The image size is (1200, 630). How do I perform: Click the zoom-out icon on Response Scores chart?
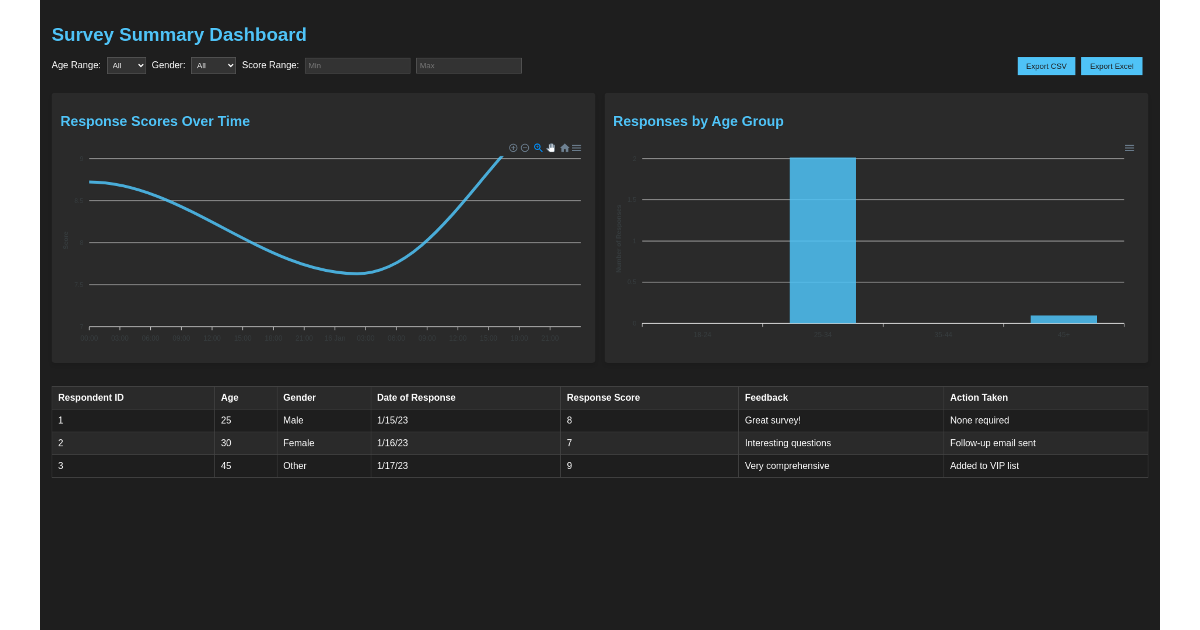(x=525, y=147)
